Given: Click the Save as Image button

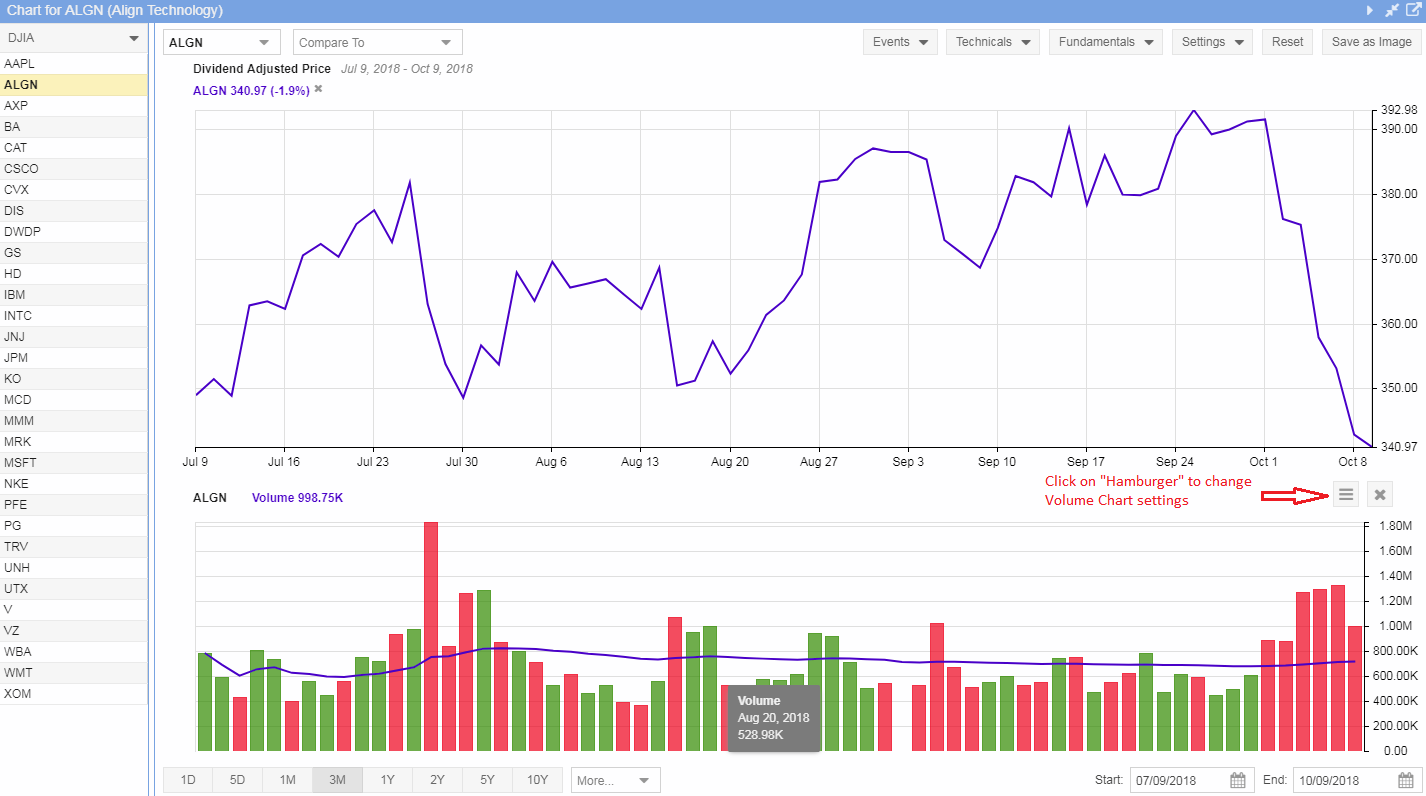Looking at the screenshot, I should pyautogui.click(x=1371, y=42).
